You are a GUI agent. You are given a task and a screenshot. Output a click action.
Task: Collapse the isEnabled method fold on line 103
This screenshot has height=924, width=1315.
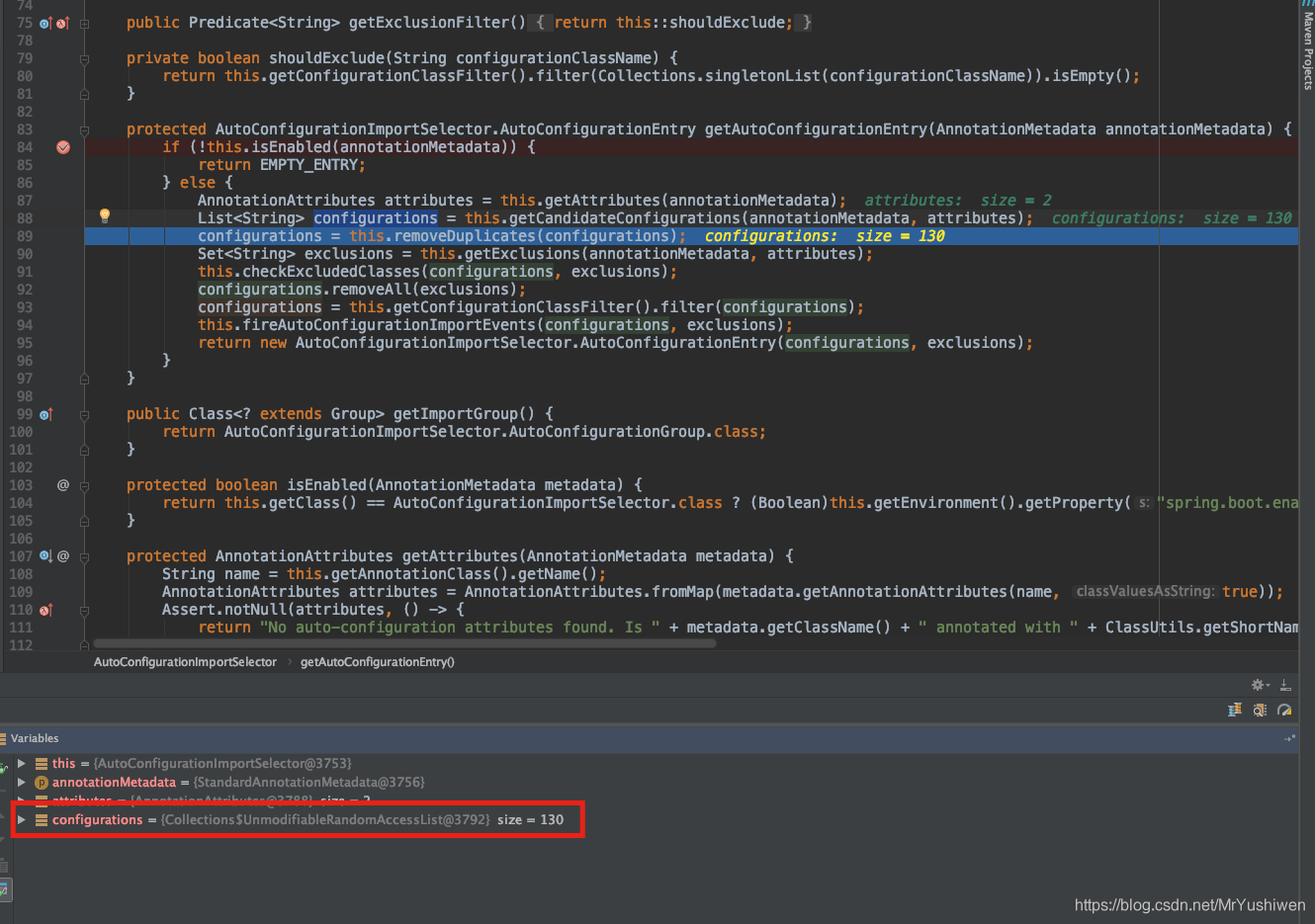(x=84, y=485)
